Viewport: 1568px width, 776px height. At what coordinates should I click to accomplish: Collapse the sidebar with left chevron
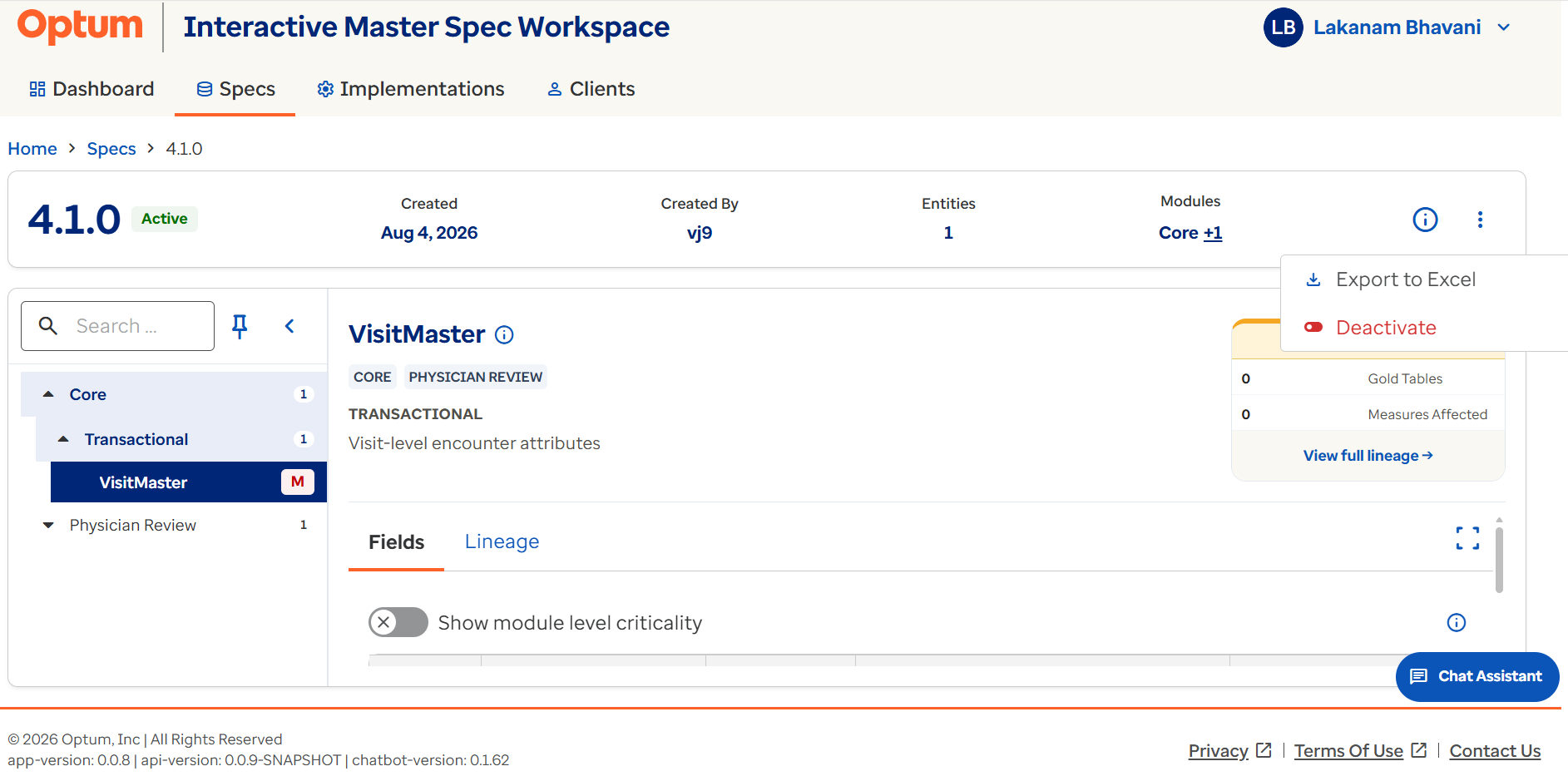pos(289,326)
